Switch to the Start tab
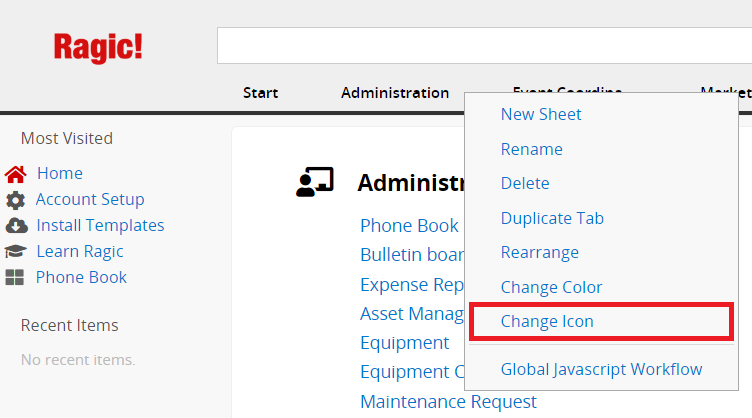The height and width of the screenshot is (418, 752). click(260, 93)
